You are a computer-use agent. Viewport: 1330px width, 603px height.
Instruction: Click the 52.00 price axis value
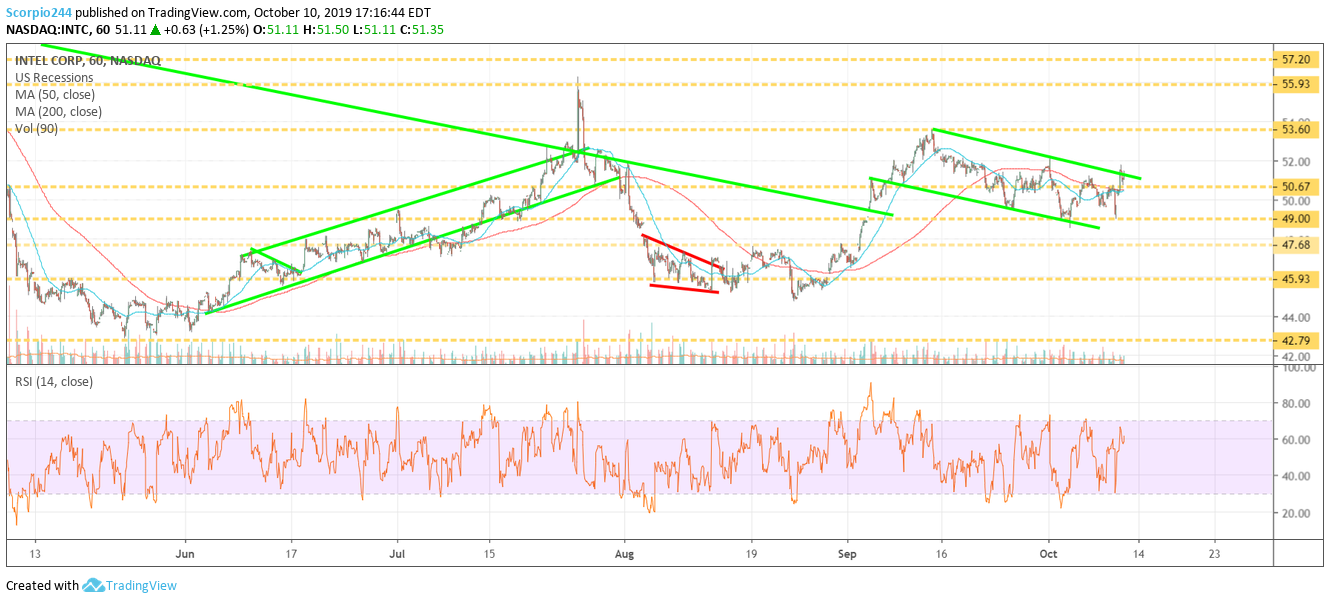coord(1296,161)
